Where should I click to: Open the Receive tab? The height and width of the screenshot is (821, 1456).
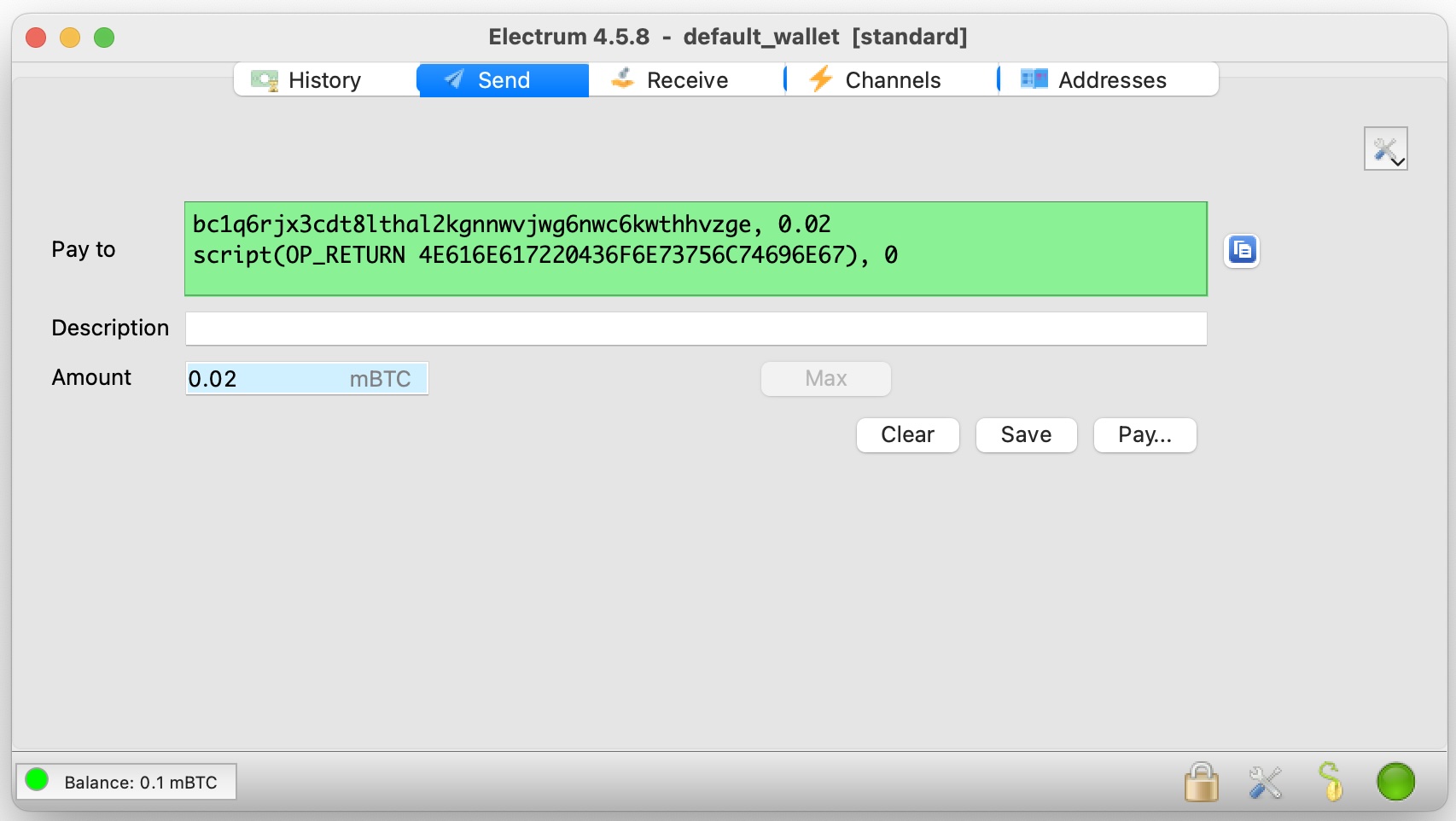point(686,80)
